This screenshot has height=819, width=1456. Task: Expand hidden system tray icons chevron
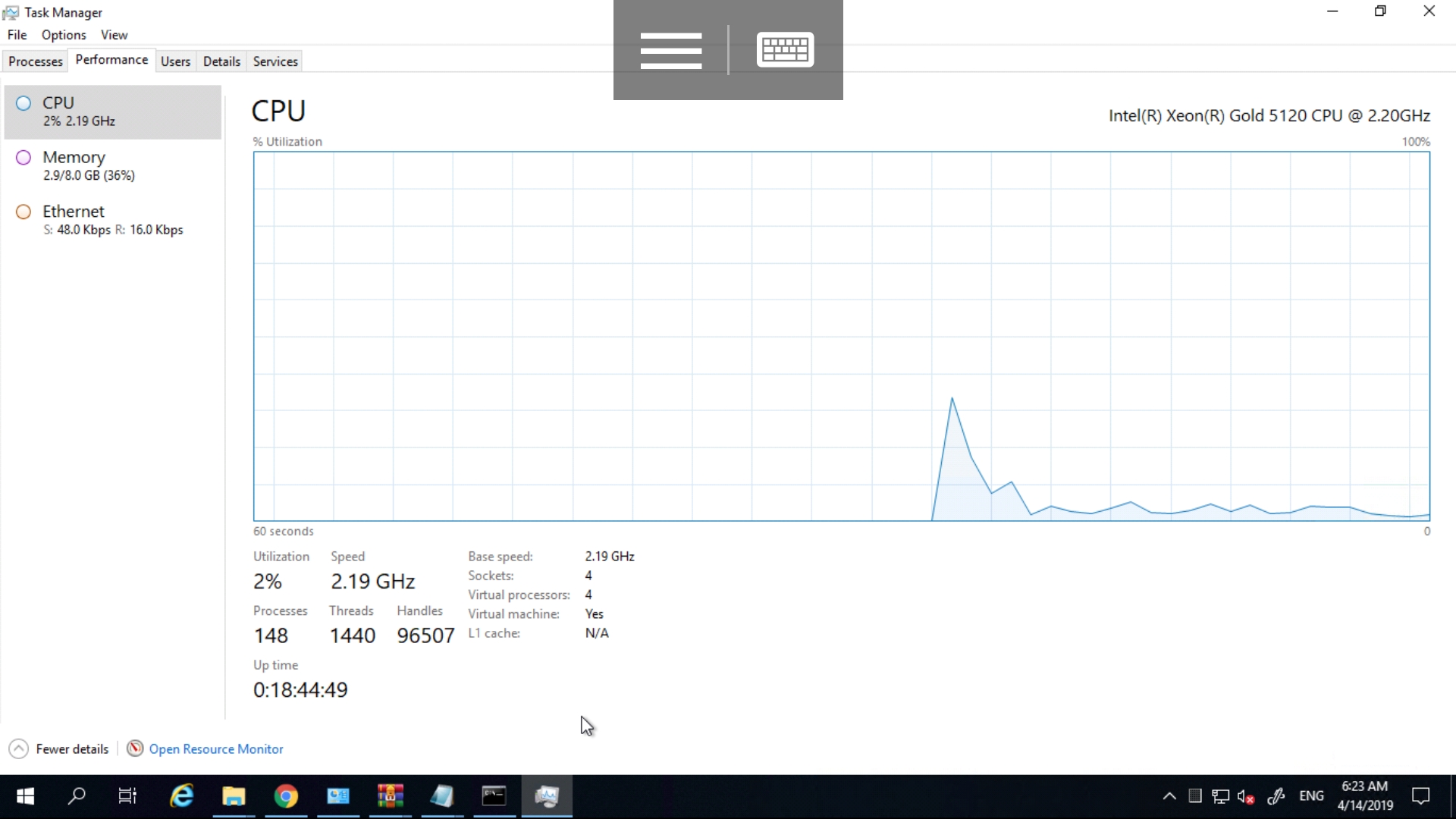point(1169,796)
